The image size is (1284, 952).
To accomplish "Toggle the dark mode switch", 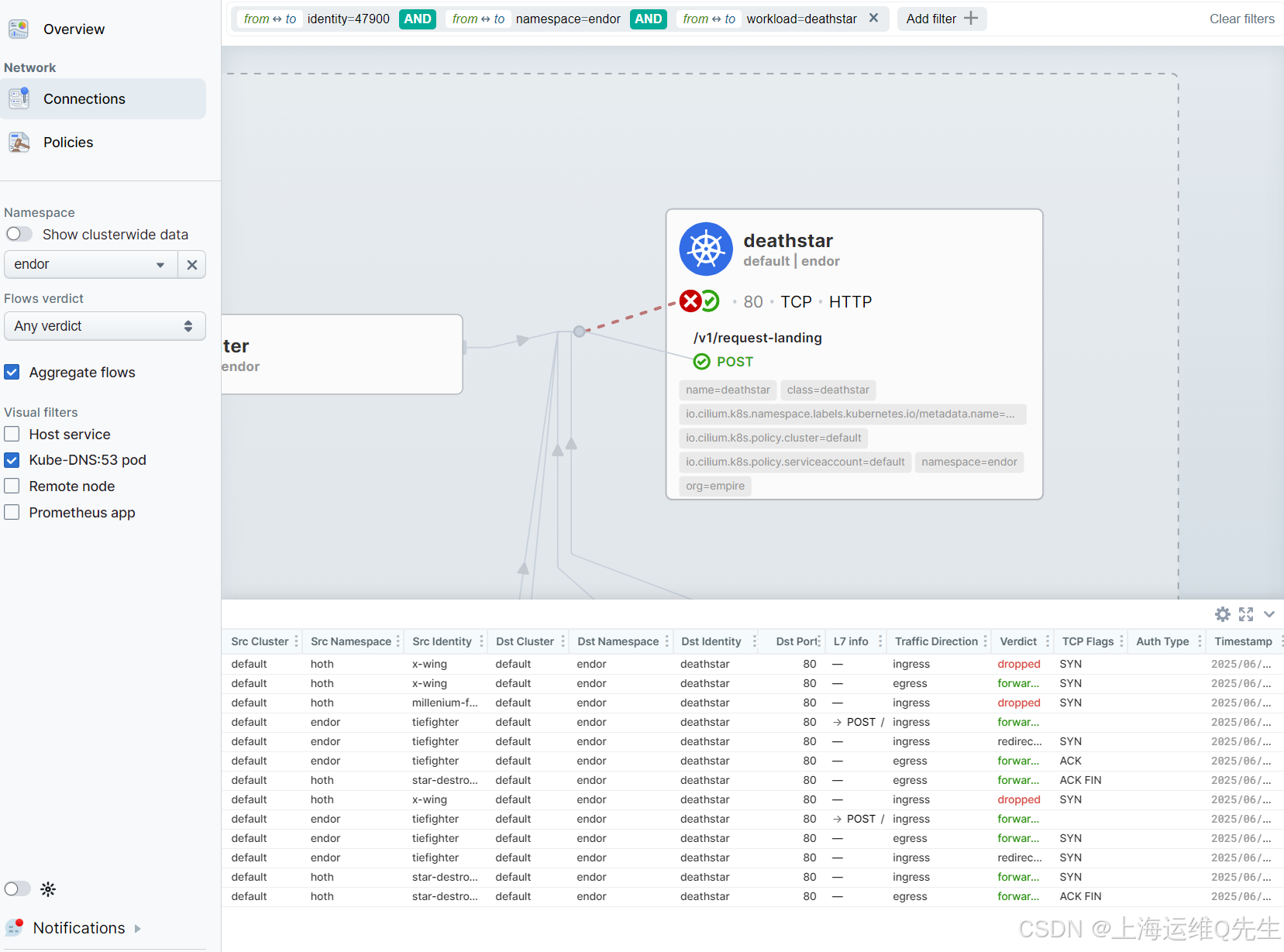I will [x=17, y=889].
